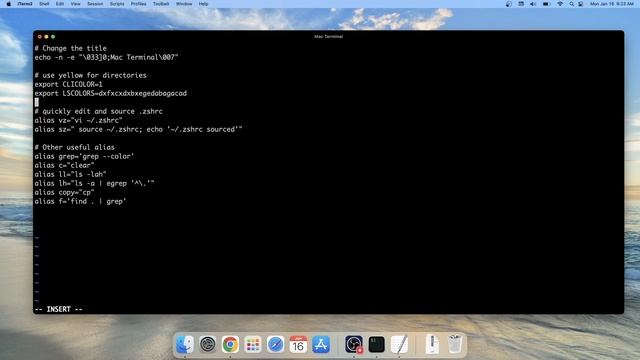Open OBS Studio from the dock

(x=353, y=344)
